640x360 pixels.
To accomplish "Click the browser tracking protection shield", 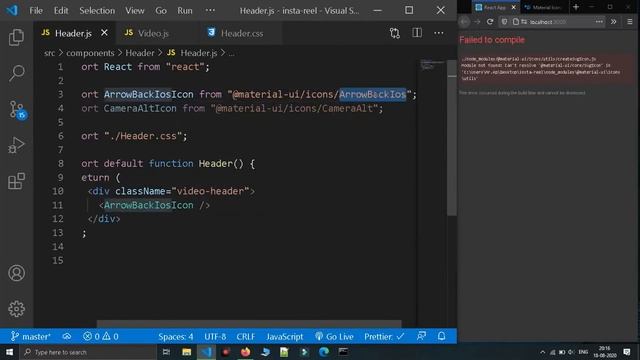I will tap(504, 22).
